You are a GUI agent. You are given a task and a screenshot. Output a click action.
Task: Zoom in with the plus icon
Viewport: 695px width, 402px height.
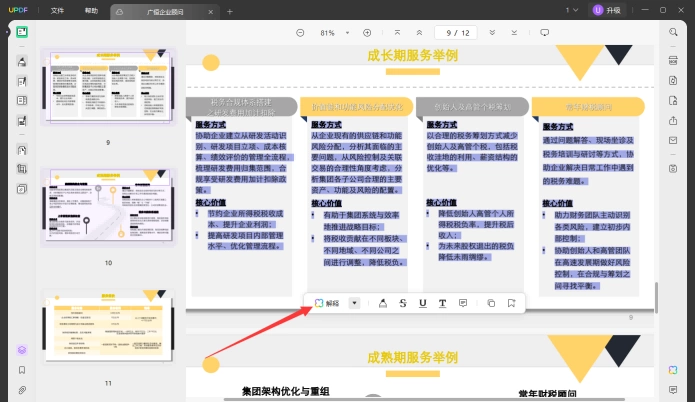point(367,33)
